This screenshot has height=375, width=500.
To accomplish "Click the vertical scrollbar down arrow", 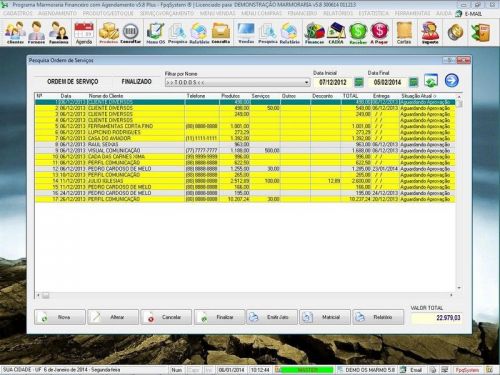I will coord(459,287).
